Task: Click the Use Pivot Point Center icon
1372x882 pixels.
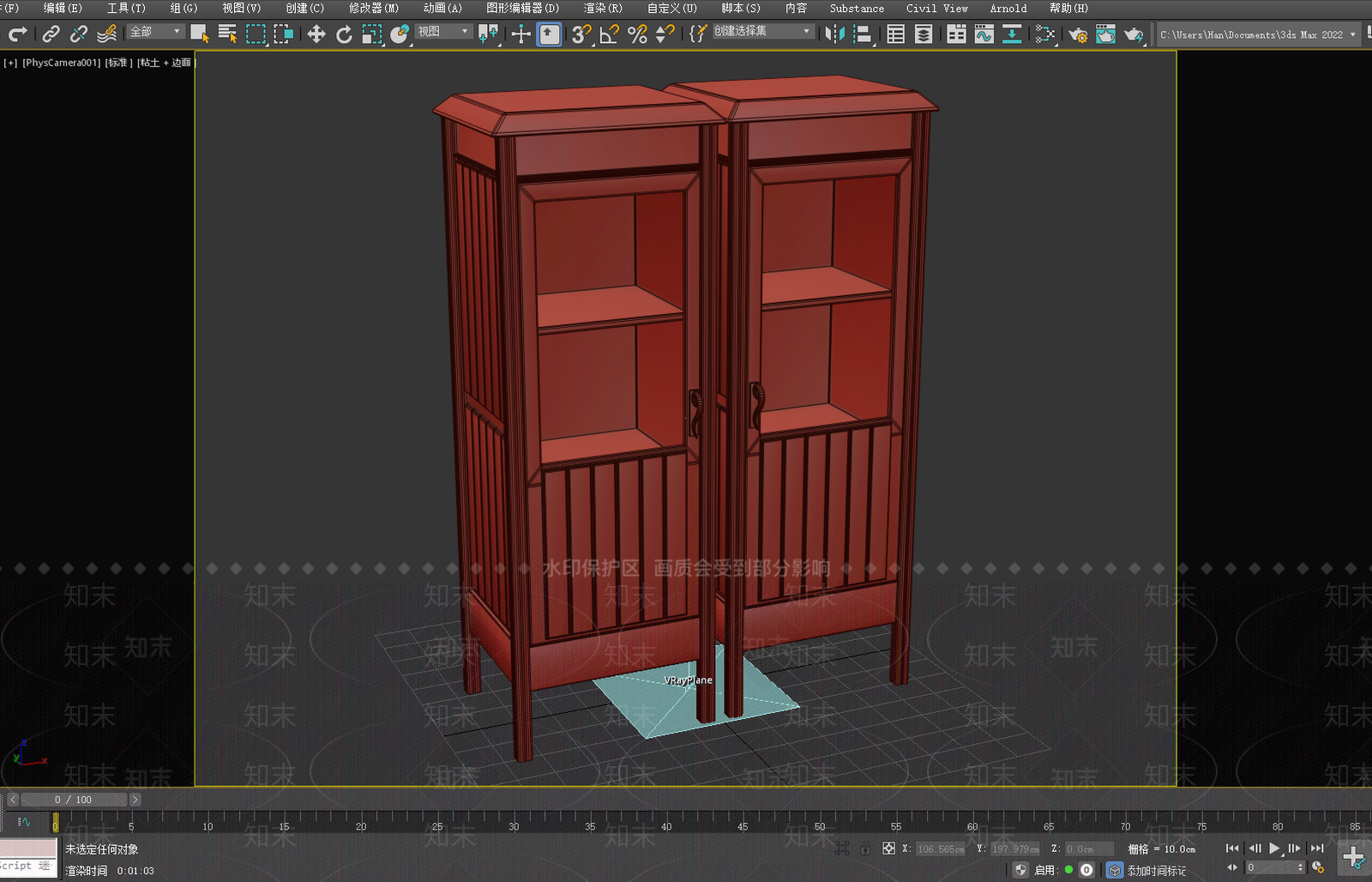Action: tap(489, 34)
